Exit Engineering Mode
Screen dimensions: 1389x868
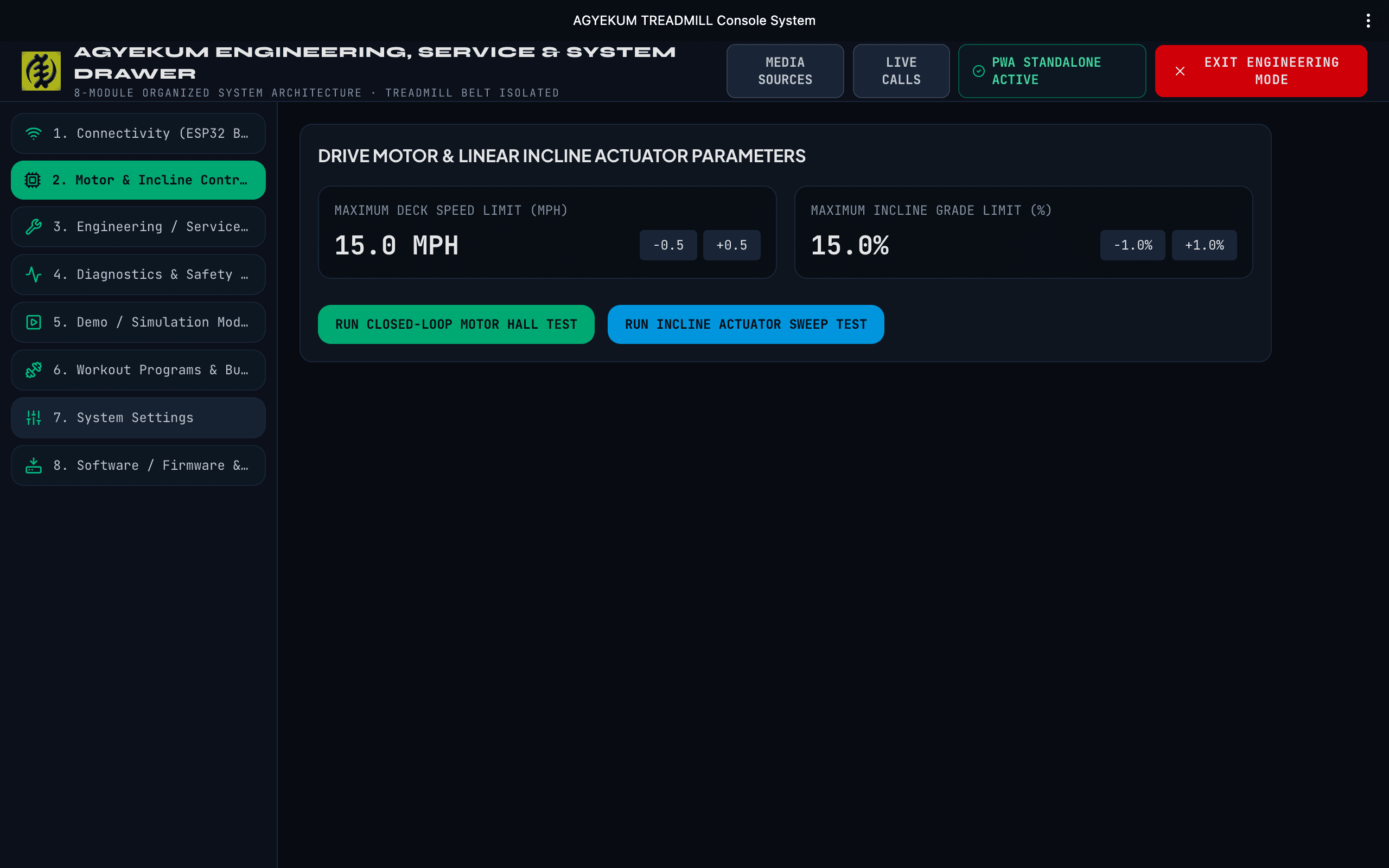pos(1261,71)
